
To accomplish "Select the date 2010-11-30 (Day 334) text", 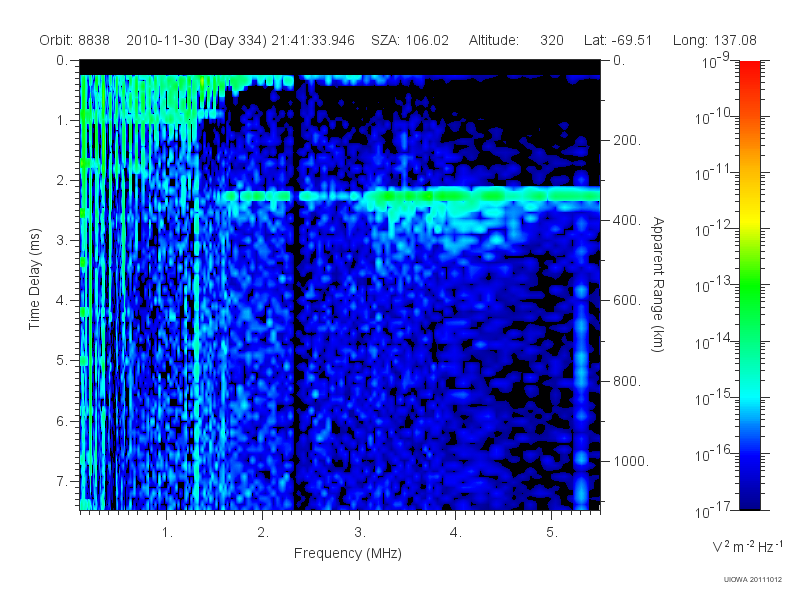I will (x=196, y=40).
